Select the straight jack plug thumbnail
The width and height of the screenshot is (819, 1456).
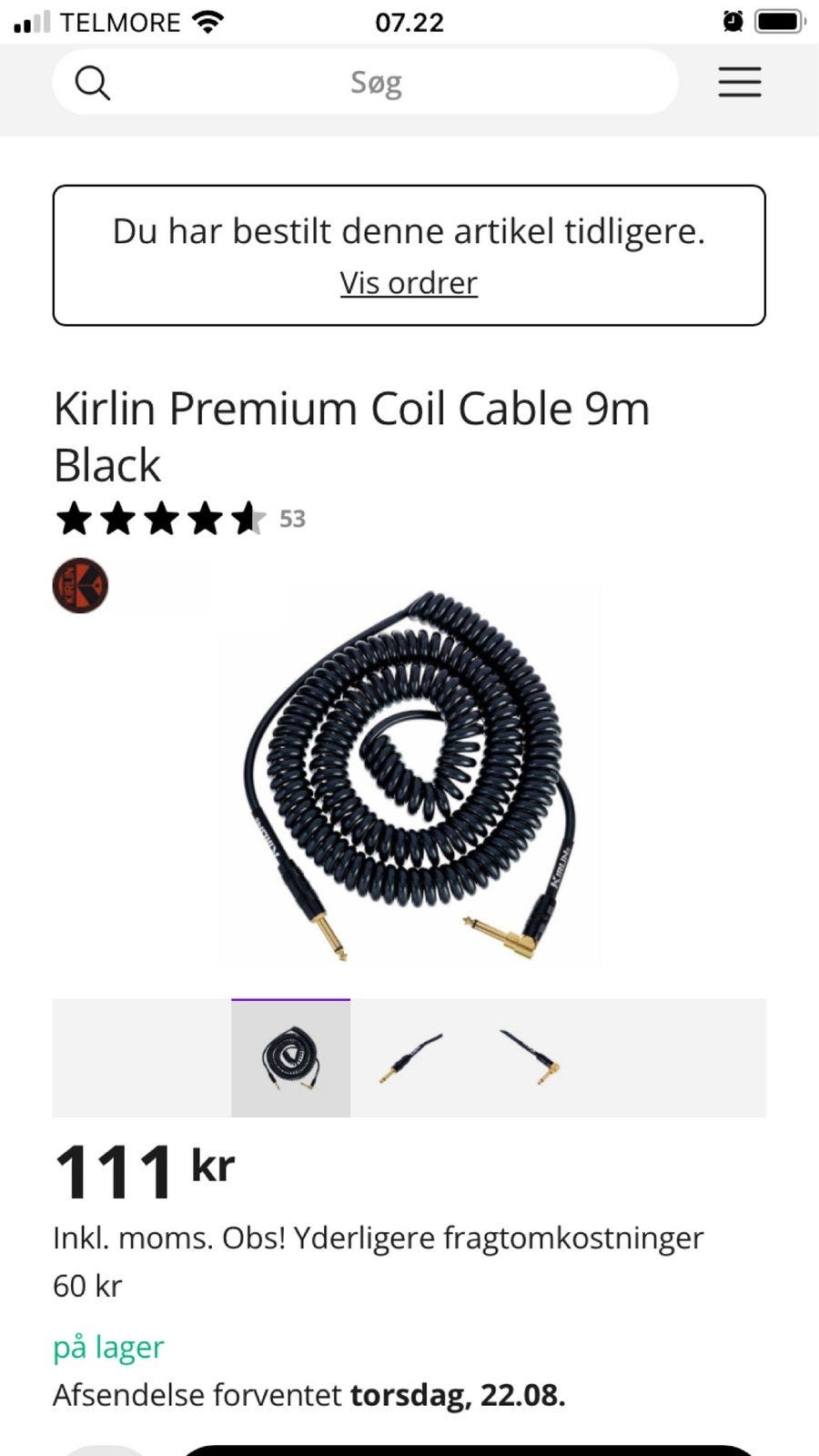point(410,1058)
